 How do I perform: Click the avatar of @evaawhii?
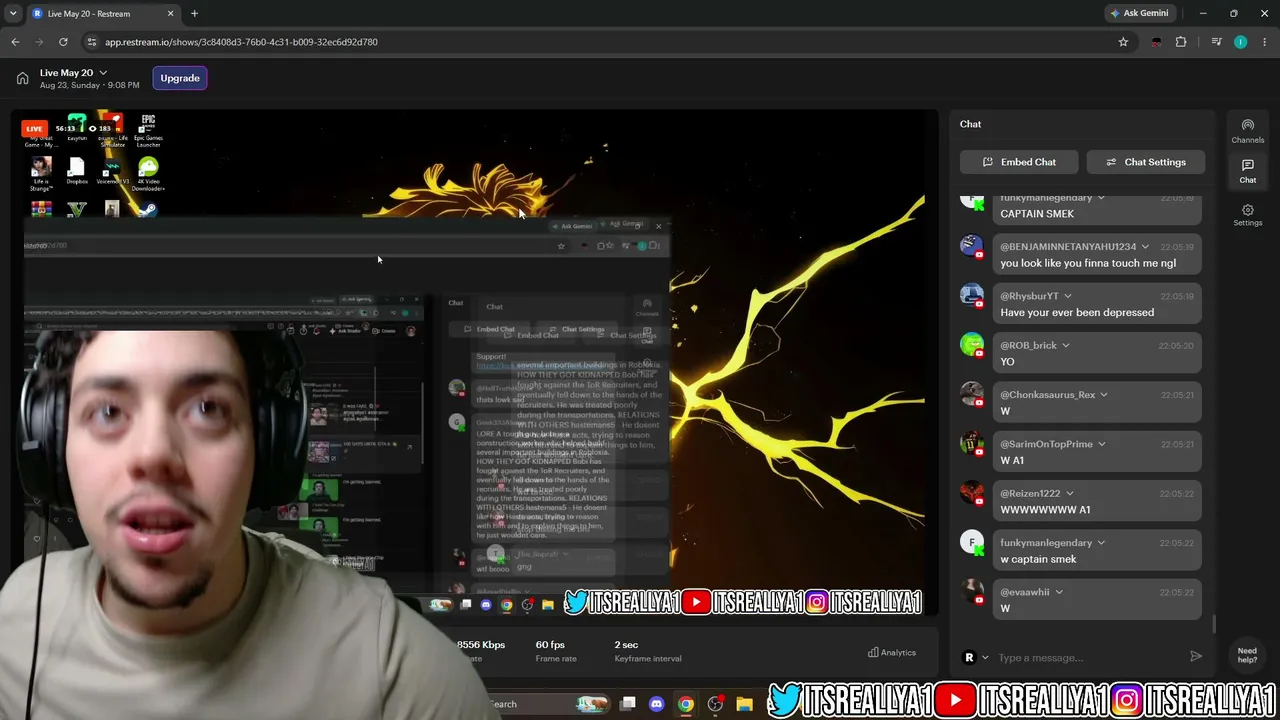point(972,591)
